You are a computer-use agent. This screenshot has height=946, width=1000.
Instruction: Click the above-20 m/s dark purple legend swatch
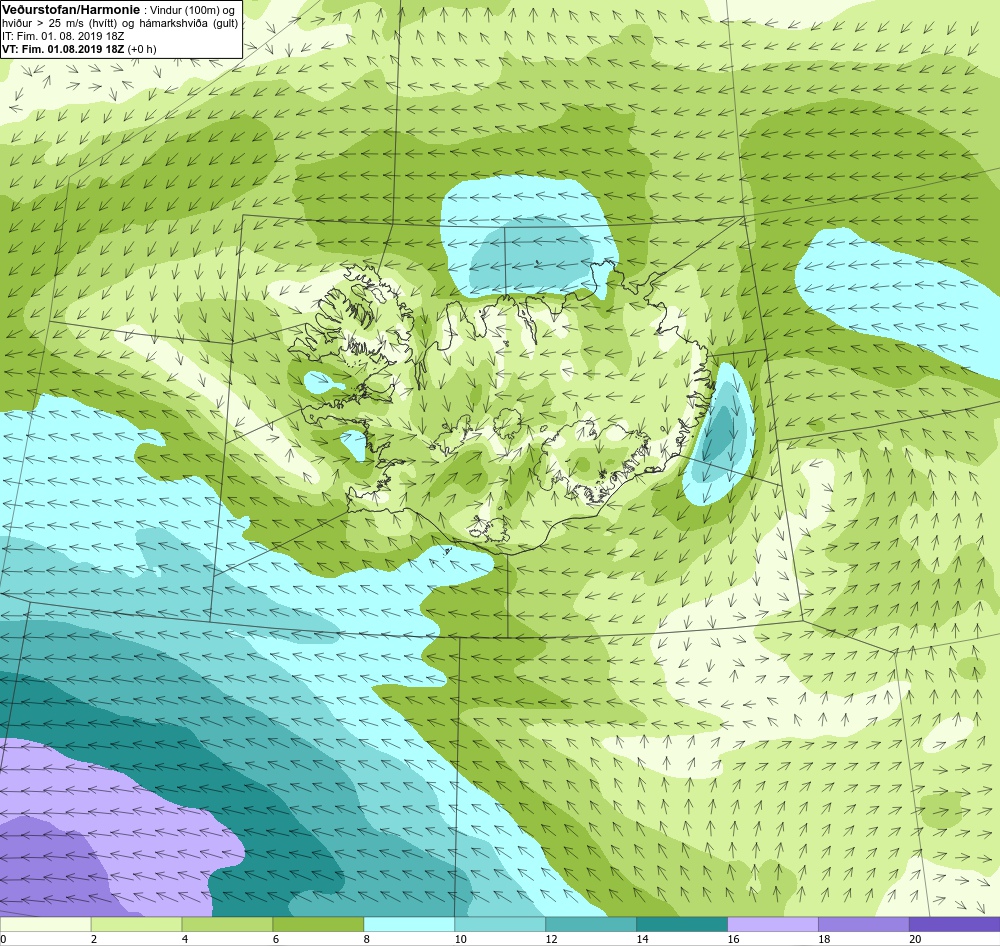[x=955, y=924]
